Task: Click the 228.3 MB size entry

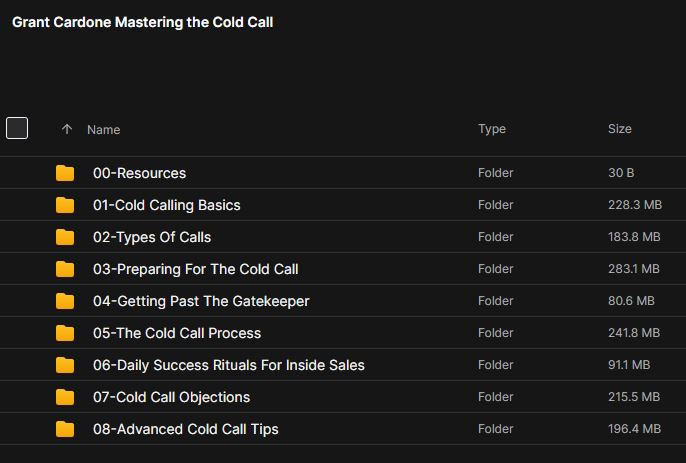Action: (634, 205)
